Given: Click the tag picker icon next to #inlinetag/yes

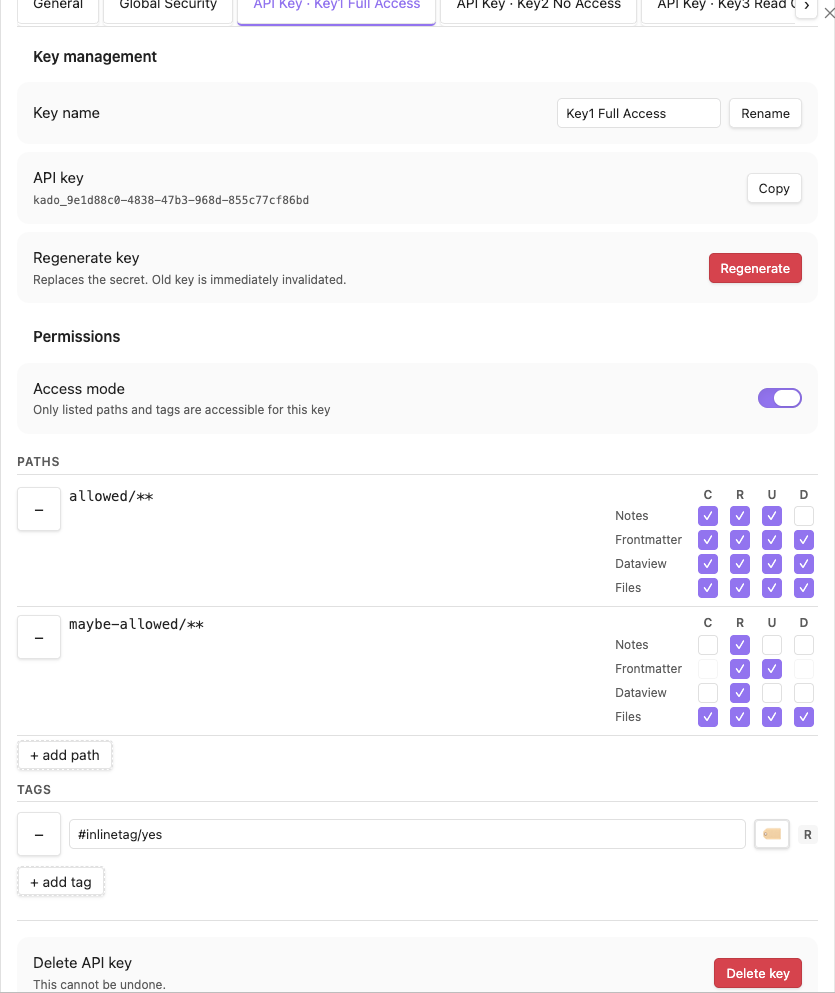Looking at the screenshot, I should (772, 834).
